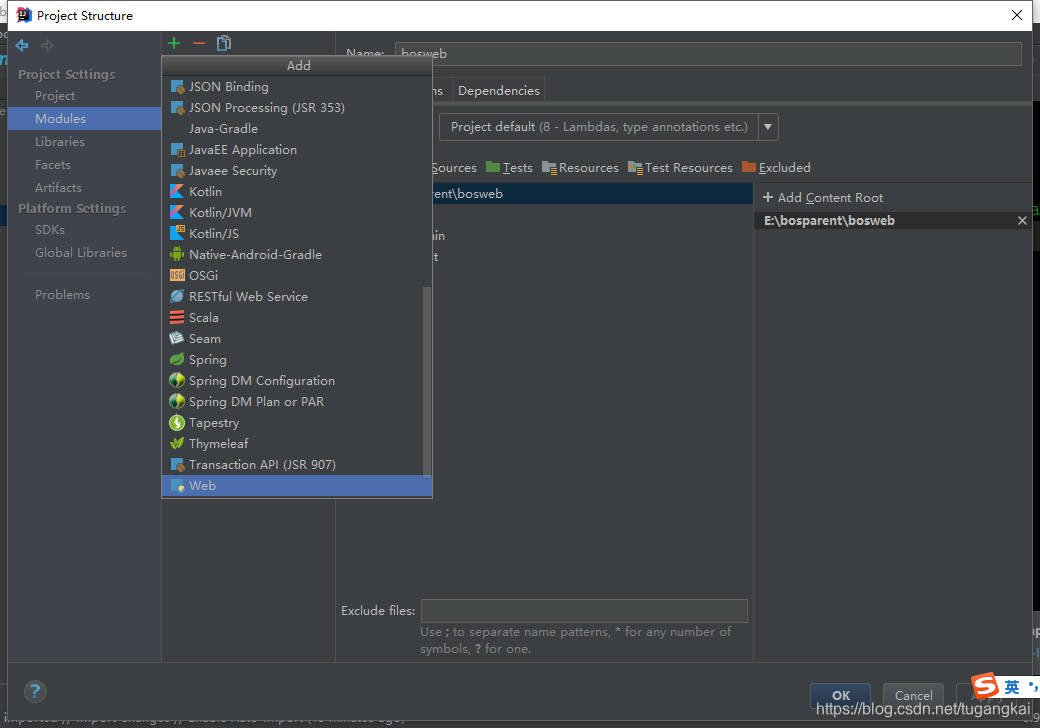Add Scala from the list
The height and width of the screenshot is (728, 1040).
(x=292, y=318)
